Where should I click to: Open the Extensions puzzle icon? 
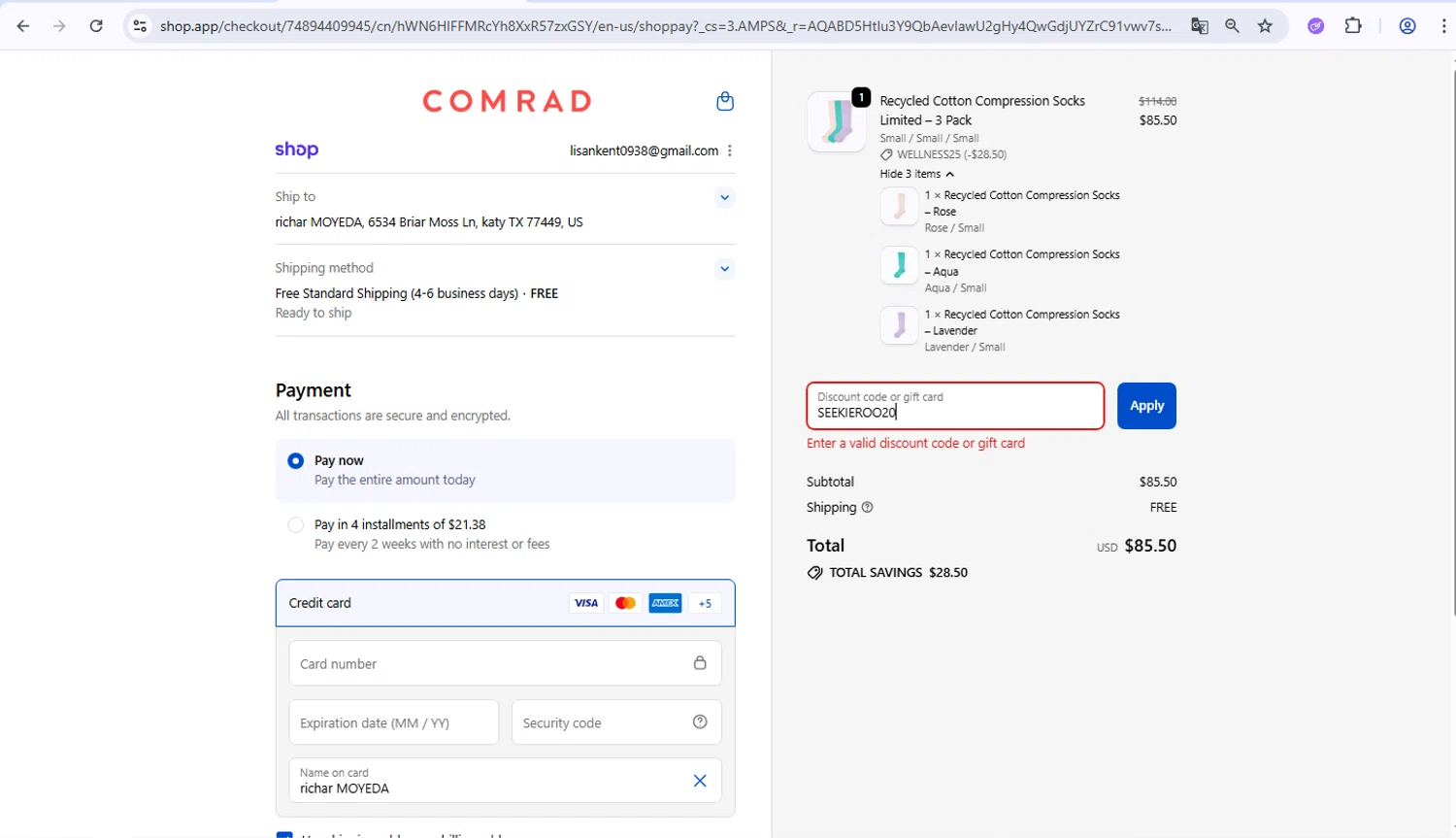[1353, 26]
